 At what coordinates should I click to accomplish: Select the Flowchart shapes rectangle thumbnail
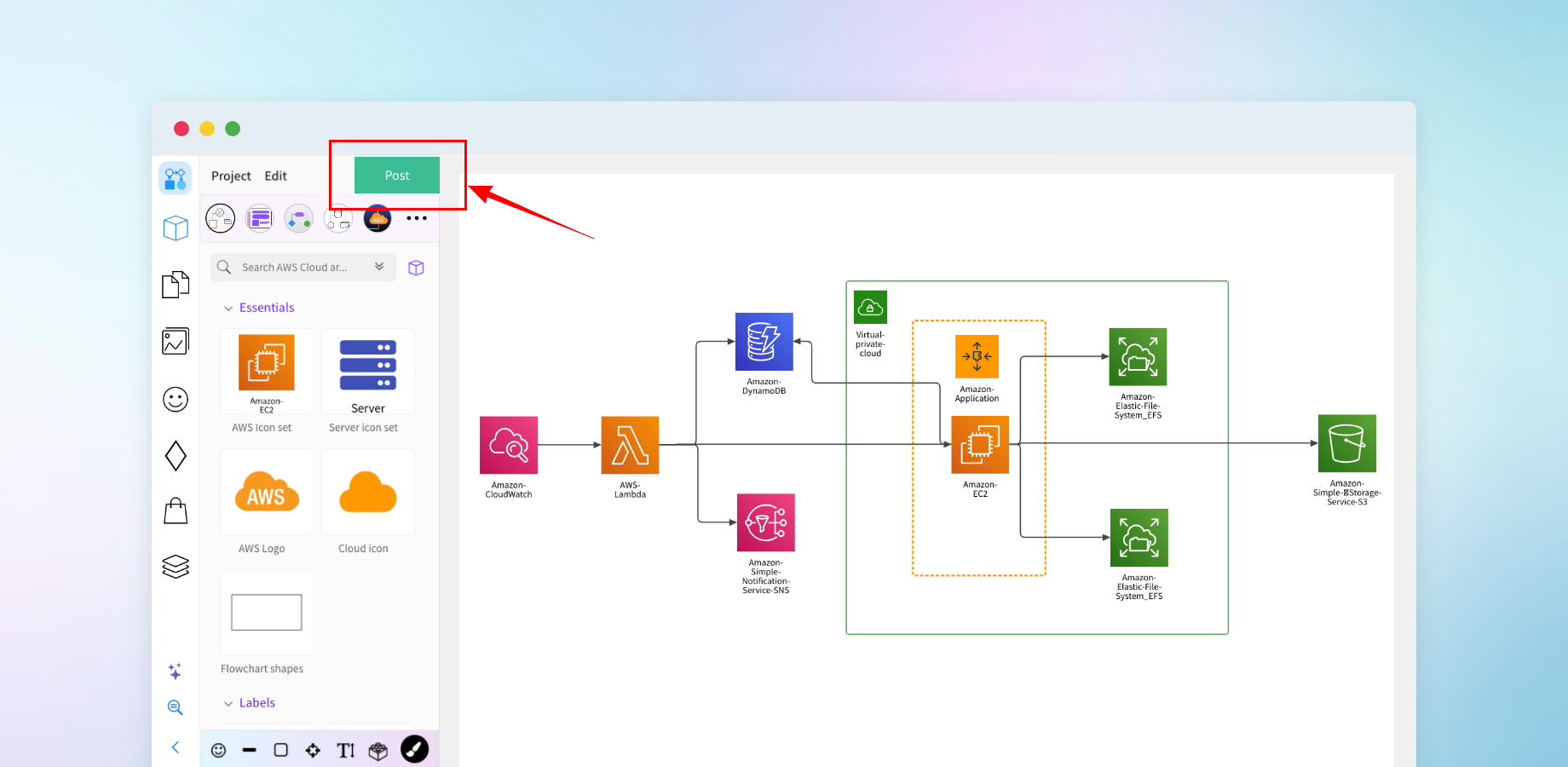pyautogui.click(x=267, y=613)
